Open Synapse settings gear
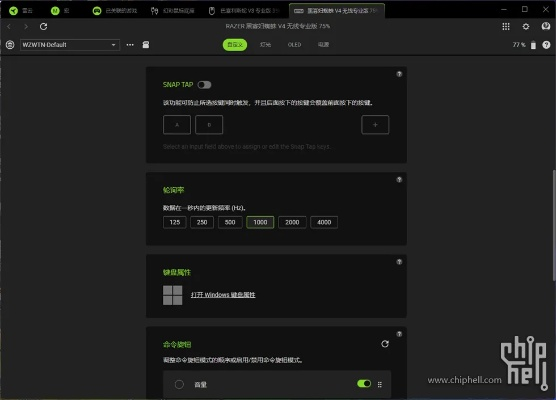The image size is (556, 400). [x=526, y=27]
